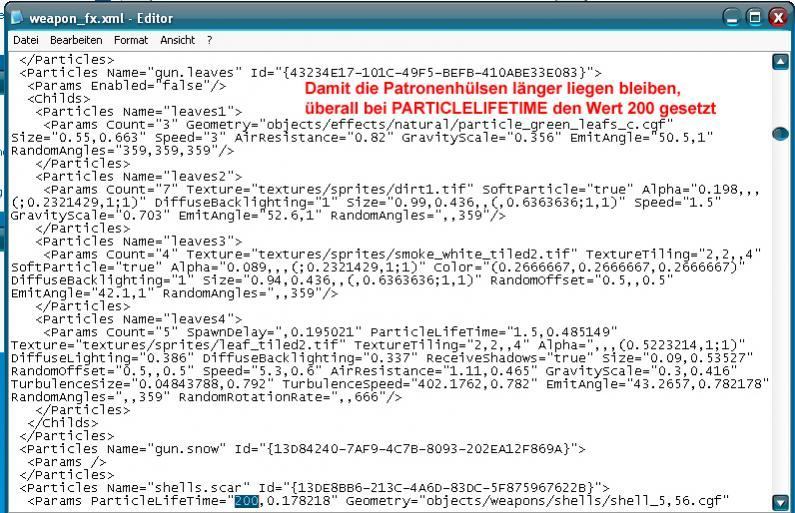Viewport: 795px width, 513px height.
Task: Click AirResistance="0.82" text
Action: pos(314,137)
